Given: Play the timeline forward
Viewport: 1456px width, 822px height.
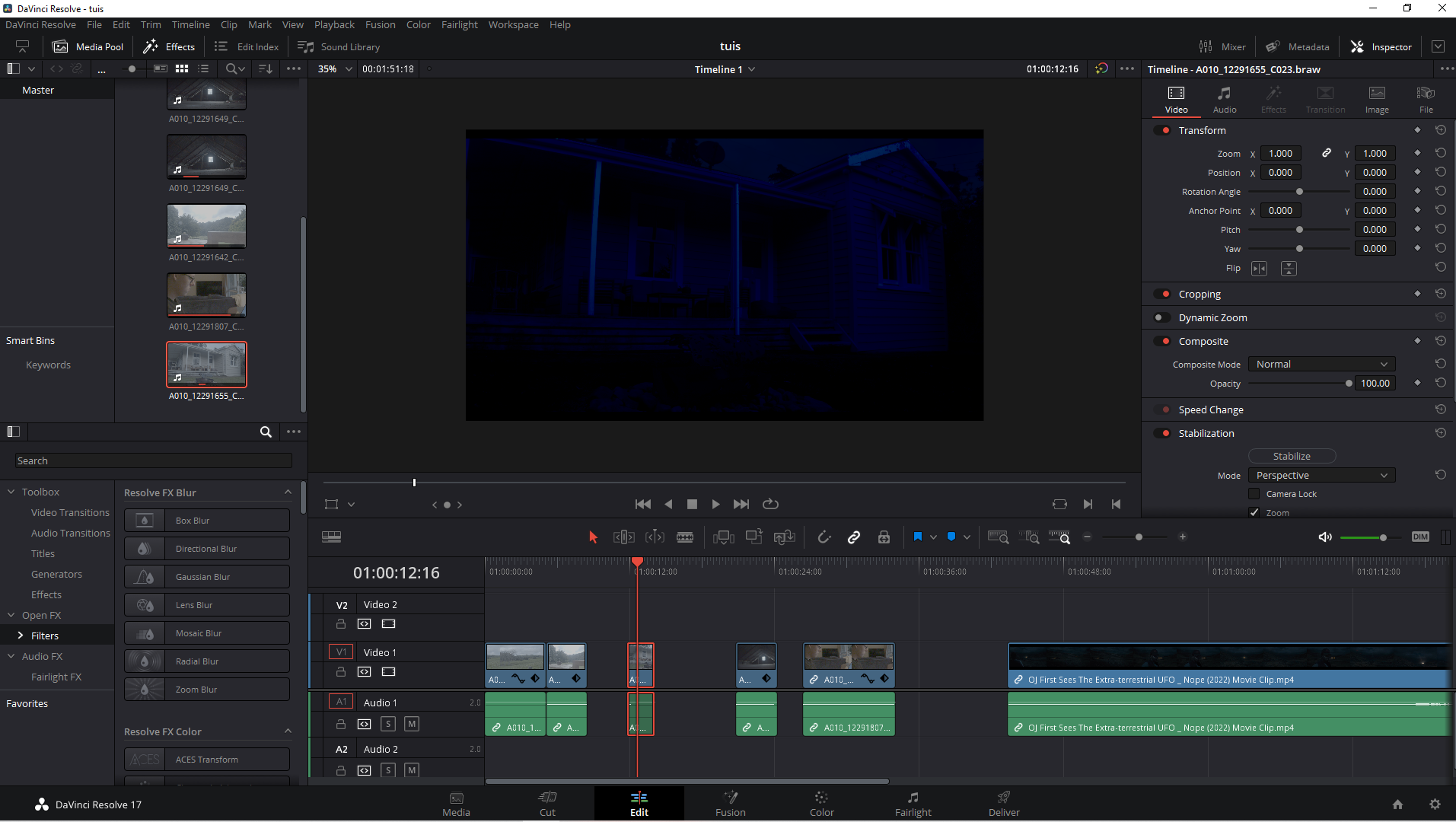Looking at the screenshot, I should [715, 504].
